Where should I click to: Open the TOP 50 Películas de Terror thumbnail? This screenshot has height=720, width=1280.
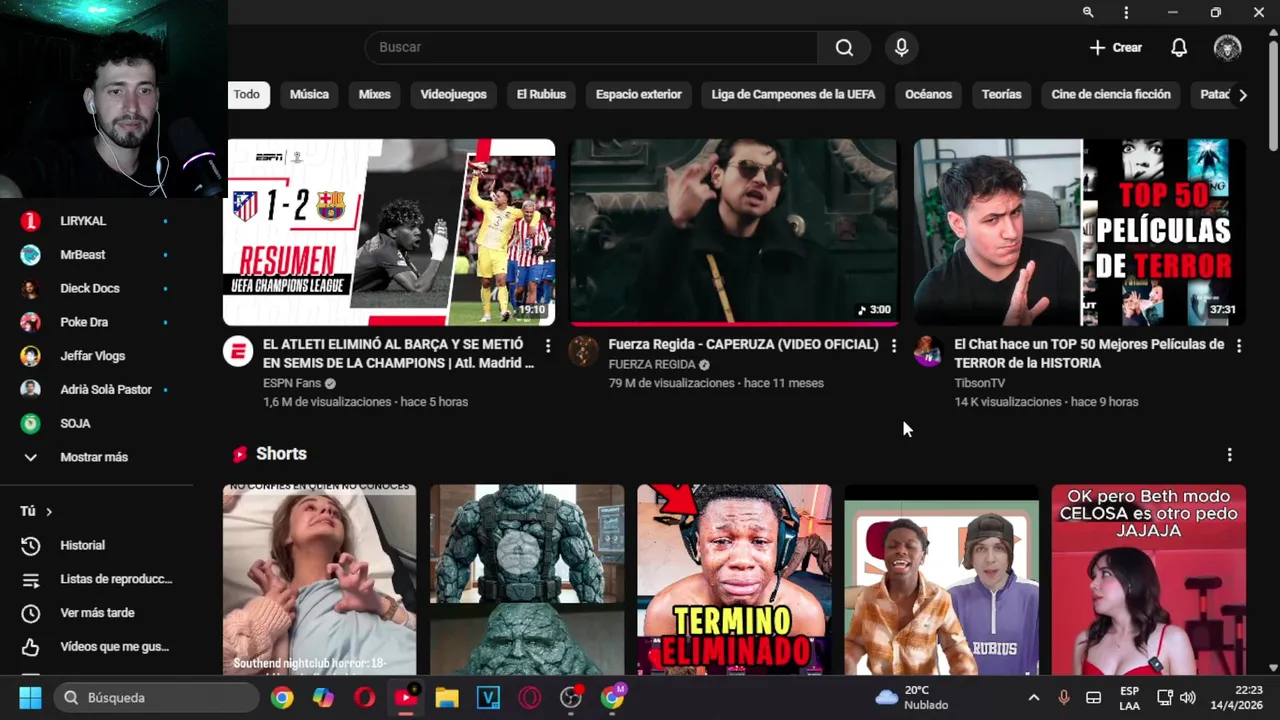[1080, 232]
